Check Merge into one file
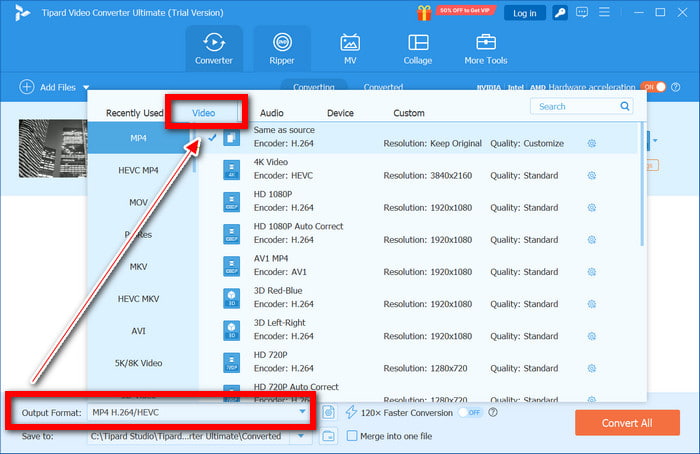The height and width of the screenshot is (454, 700). 352,435
